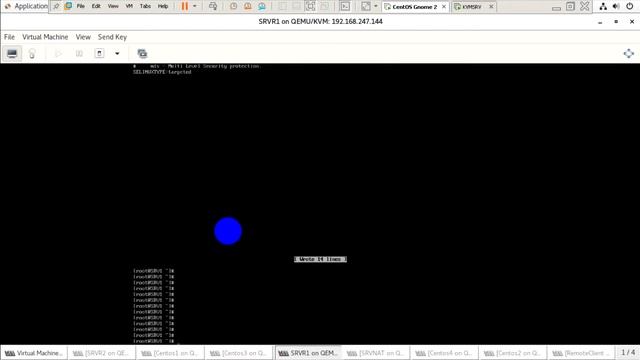Click the VMware library icon beside File
Viewport: 640px width, 360px height.
68,6
